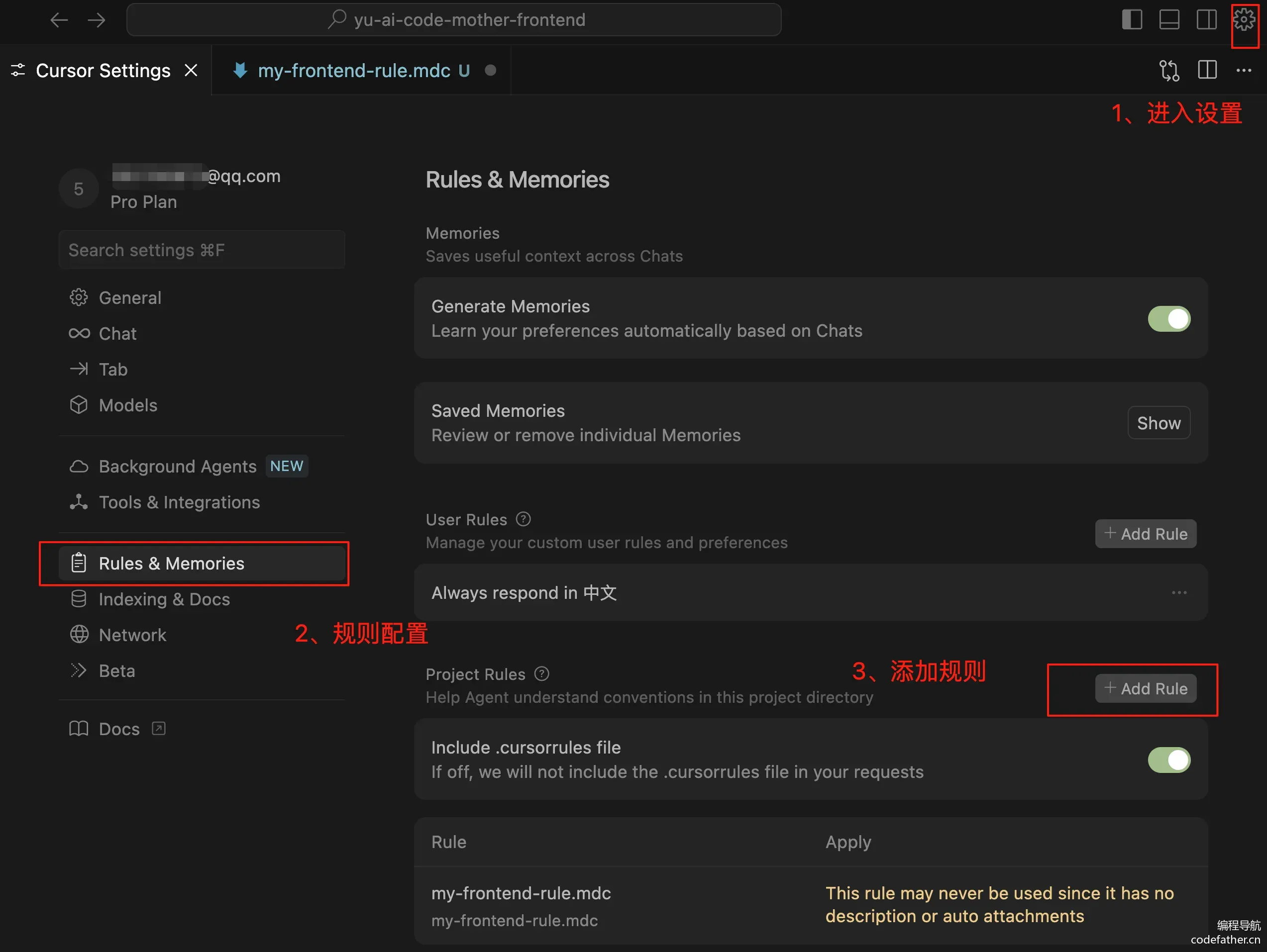
Task: Add a new Project Rule
Action: pos(1146,688)
